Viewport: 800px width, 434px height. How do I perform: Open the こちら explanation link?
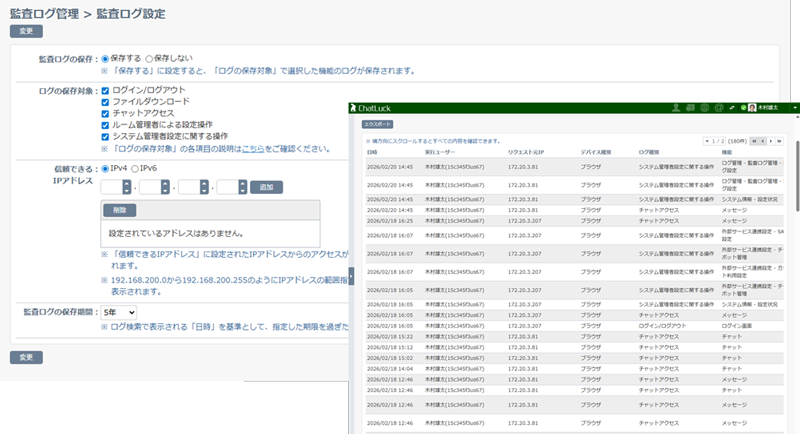(253, 149)
